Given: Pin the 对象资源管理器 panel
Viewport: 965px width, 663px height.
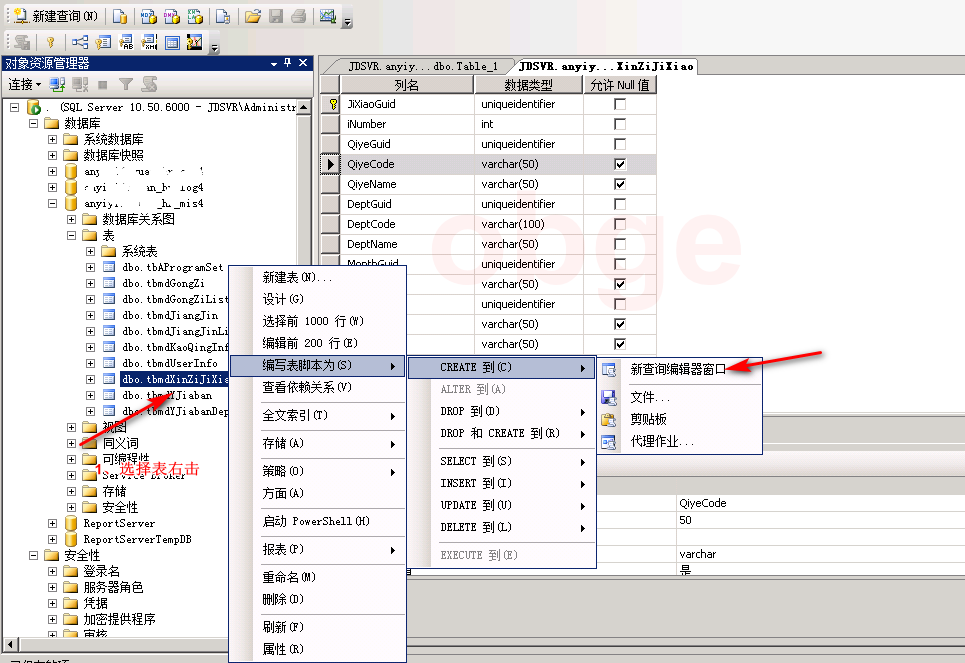Looking at the screenshot, I should click(287, 63).
